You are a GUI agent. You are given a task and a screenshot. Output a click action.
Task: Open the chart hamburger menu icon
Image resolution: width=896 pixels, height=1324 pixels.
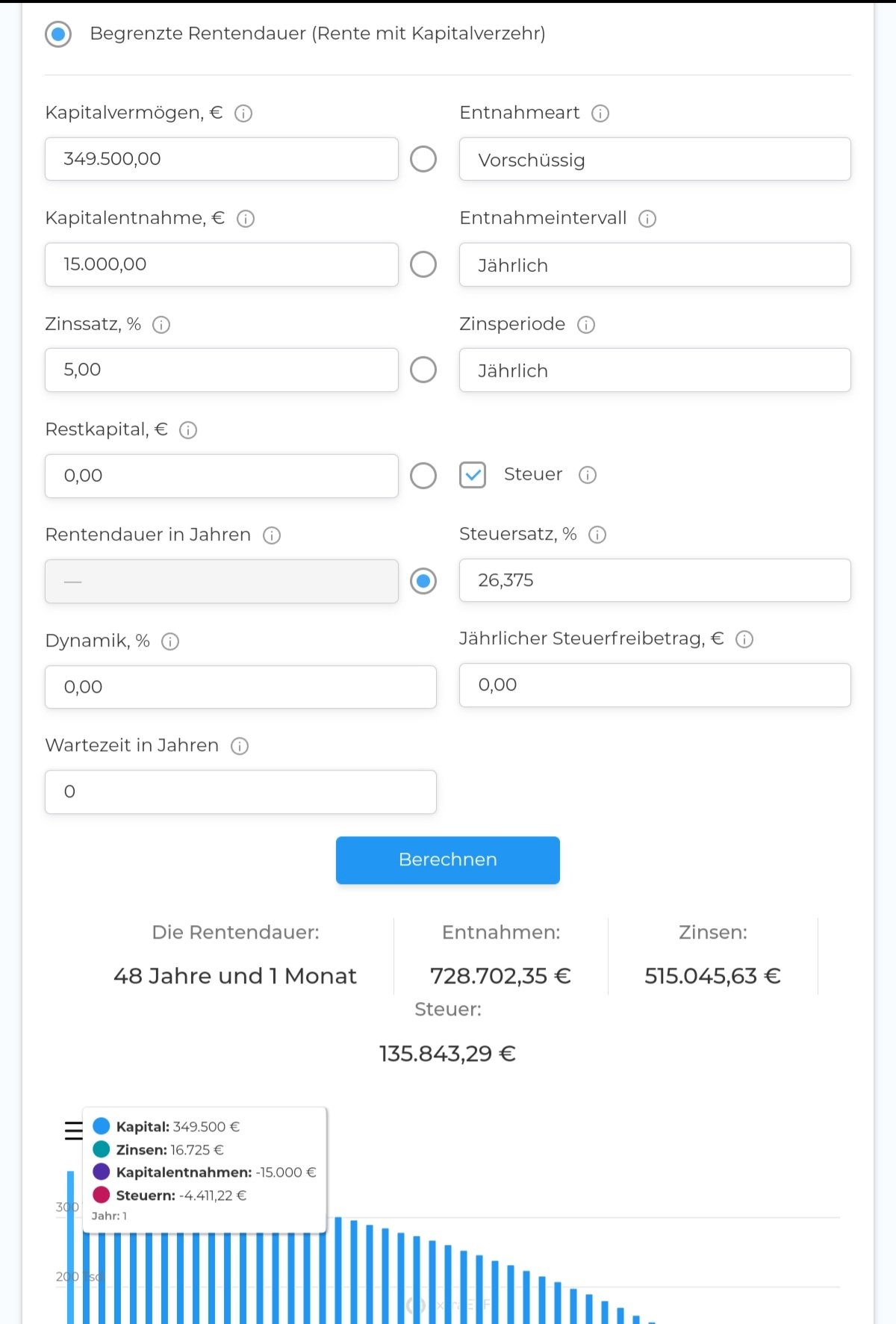coord(73,1131)
